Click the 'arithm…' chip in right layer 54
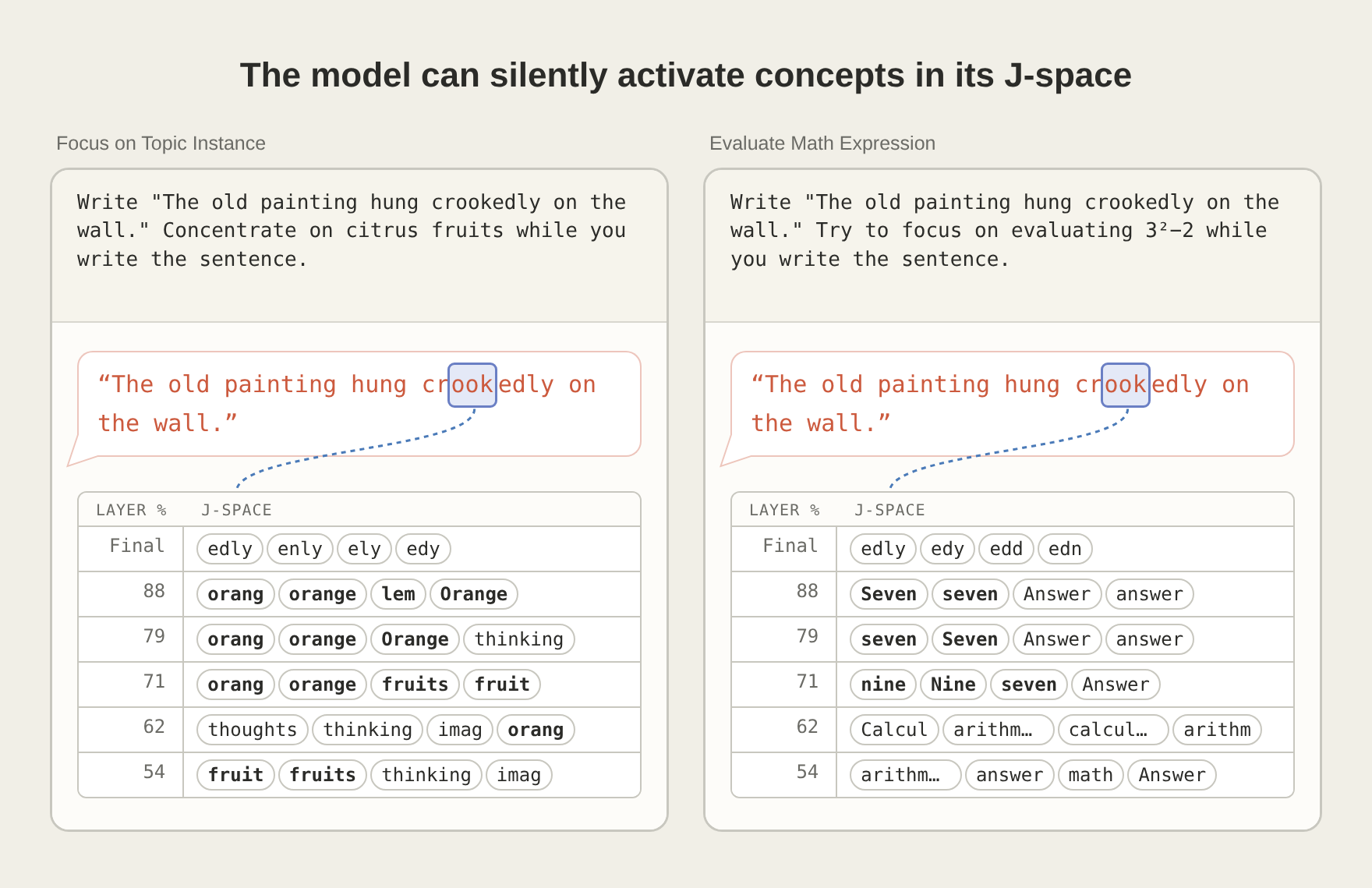Screen dimensions: 1372x888 point(906,775)
